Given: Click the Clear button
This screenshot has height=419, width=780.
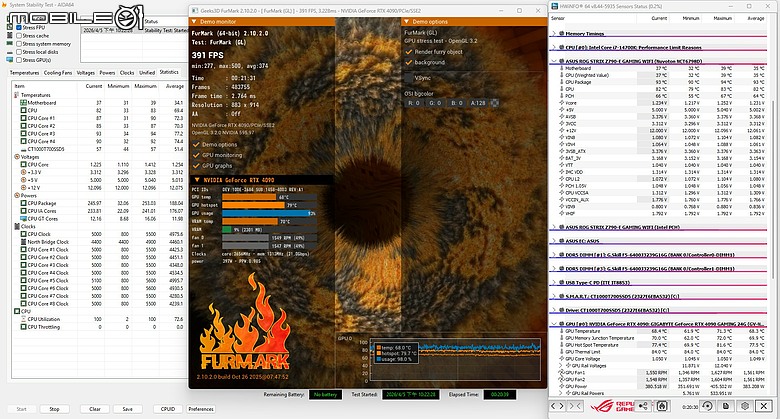Looking at the screenshot, I should tap(95, 409).
